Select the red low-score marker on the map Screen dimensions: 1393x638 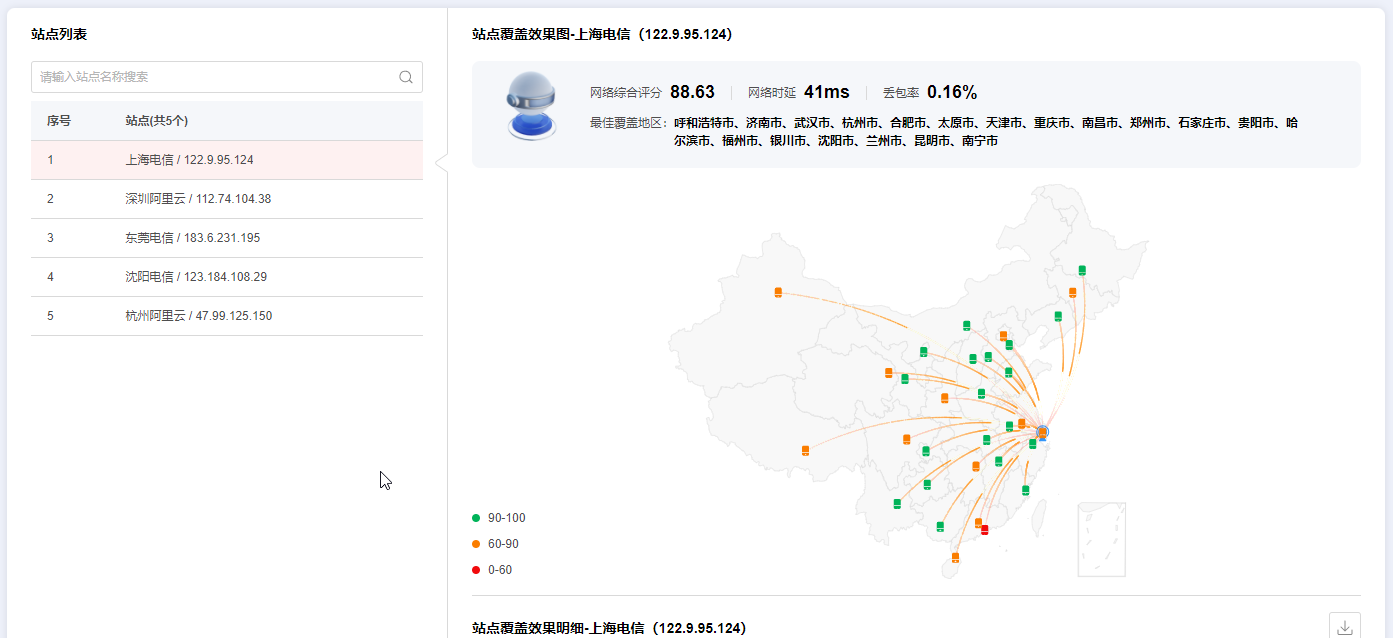(985, 529)
